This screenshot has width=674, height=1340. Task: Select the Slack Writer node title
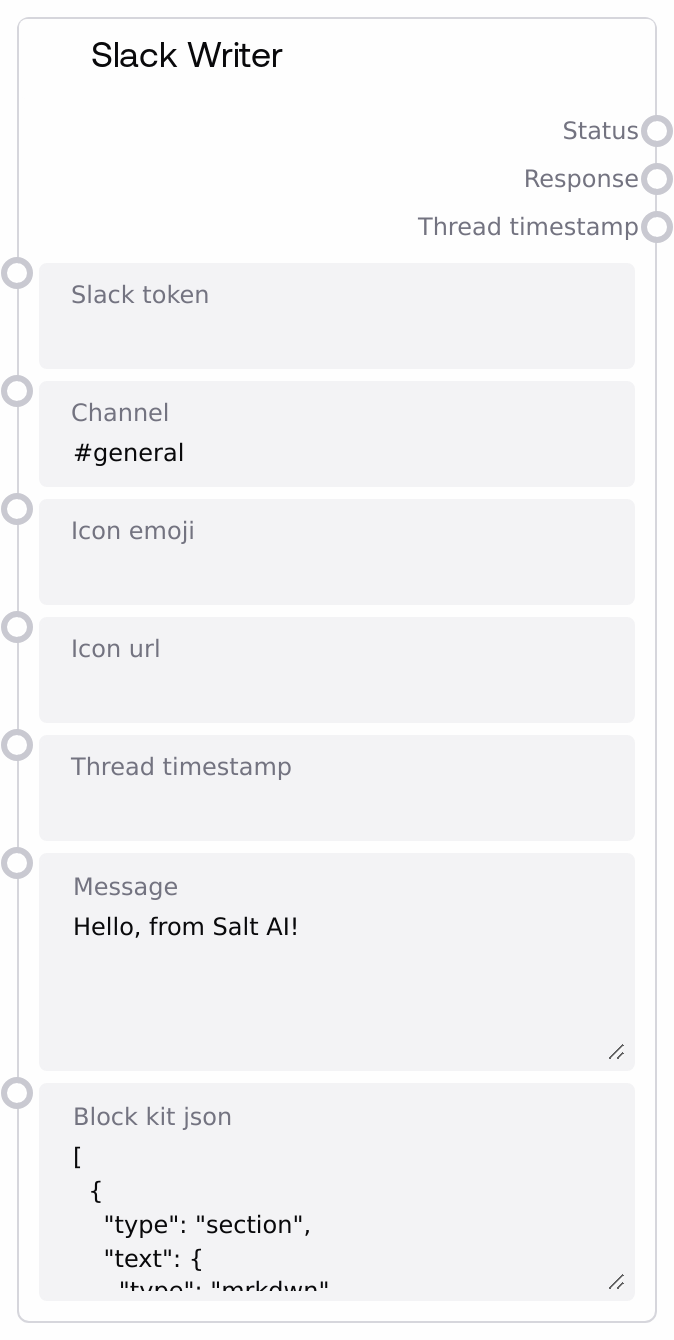tap(187, 56)
